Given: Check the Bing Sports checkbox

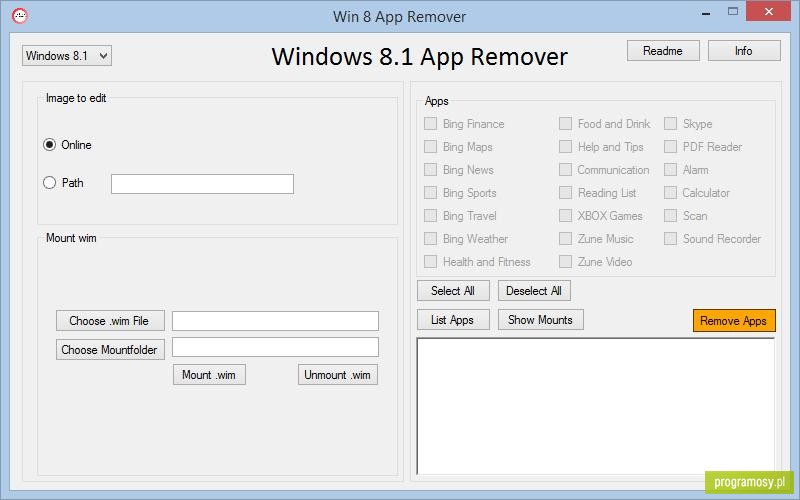Looking at the screenshot, I should click(430, 192).
